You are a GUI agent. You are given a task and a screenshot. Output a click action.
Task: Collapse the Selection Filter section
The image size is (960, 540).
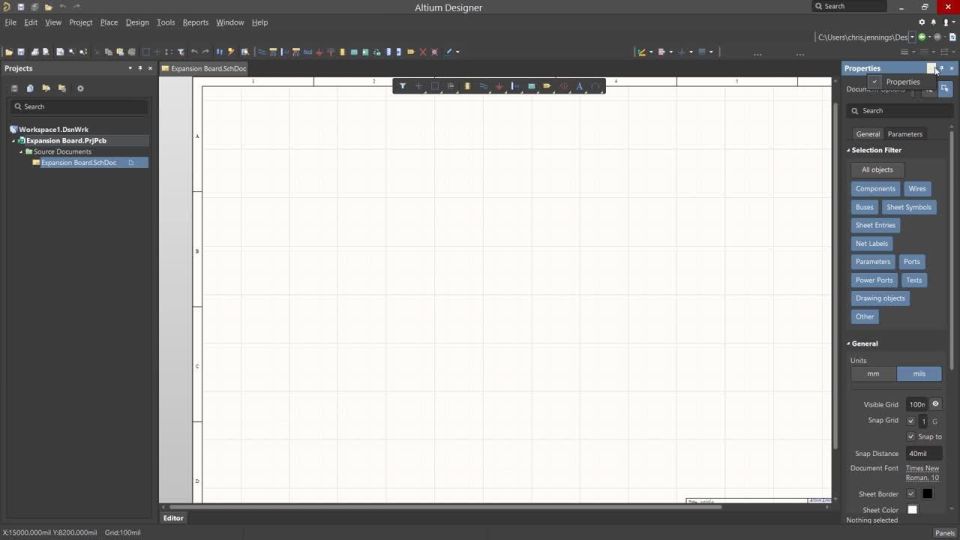point(849,150)
